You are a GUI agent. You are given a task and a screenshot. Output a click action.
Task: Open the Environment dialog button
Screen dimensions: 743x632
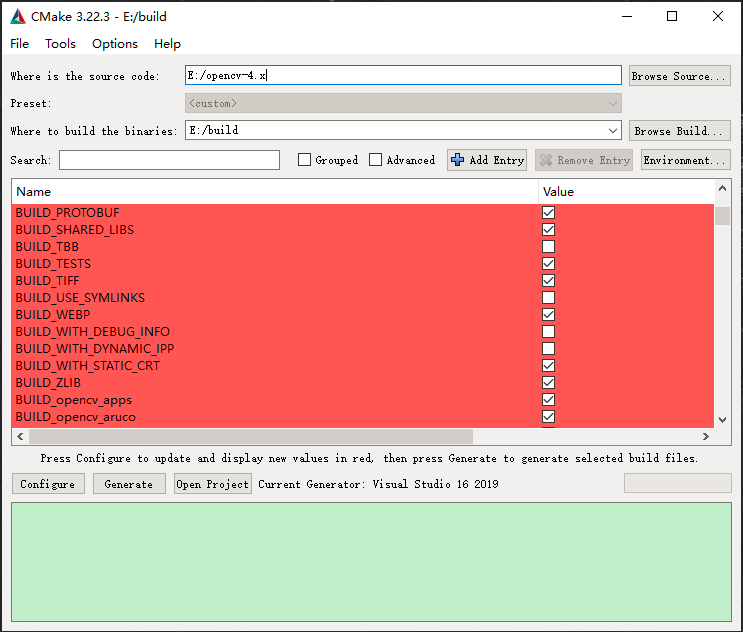pyautogui.click(x=686, y=160)
